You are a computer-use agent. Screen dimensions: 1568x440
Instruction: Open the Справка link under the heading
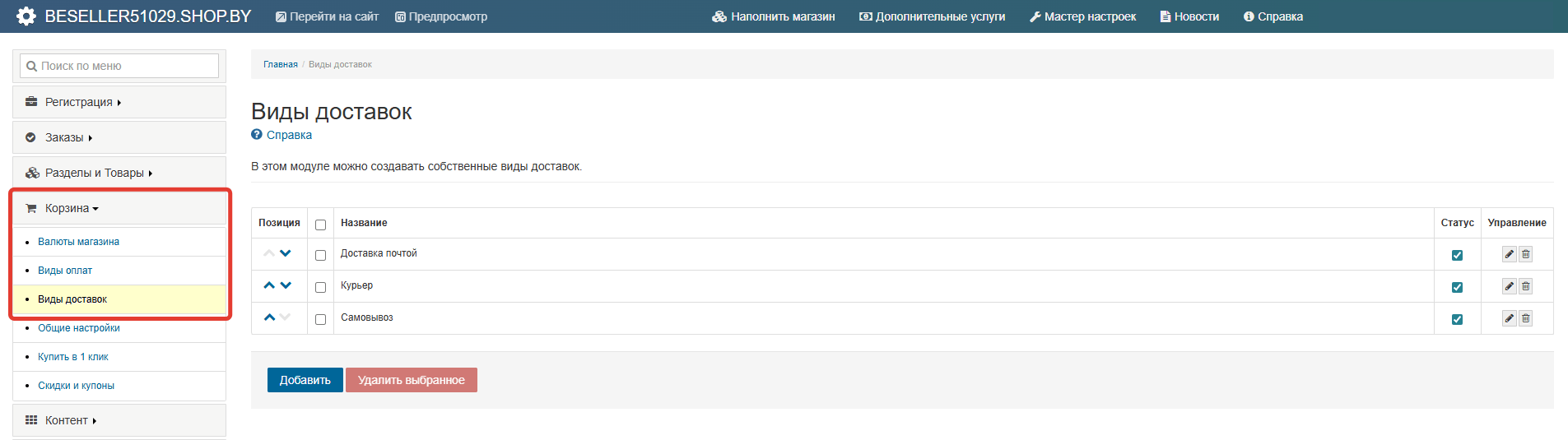pos(288,135)
